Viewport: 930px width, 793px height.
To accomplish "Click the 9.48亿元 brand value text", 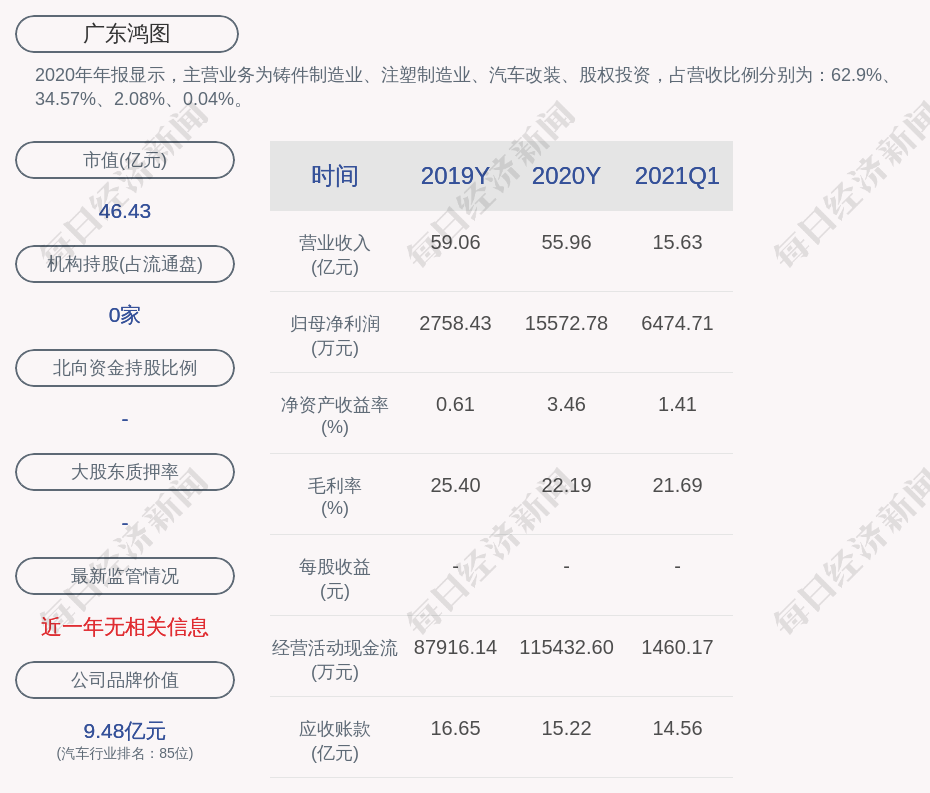I will point(125,731).
